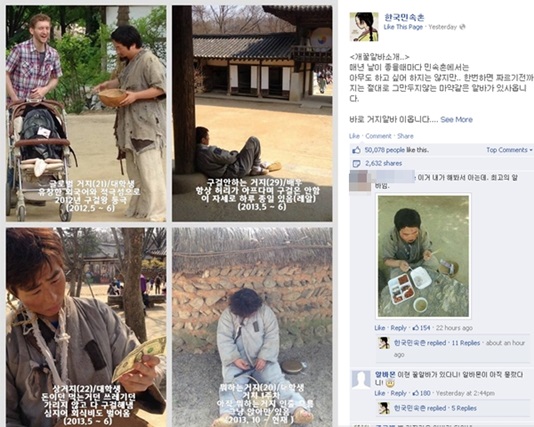Open the 한국민속촌 page profile picture
534x427 pixels.
[x=364, y=27]
